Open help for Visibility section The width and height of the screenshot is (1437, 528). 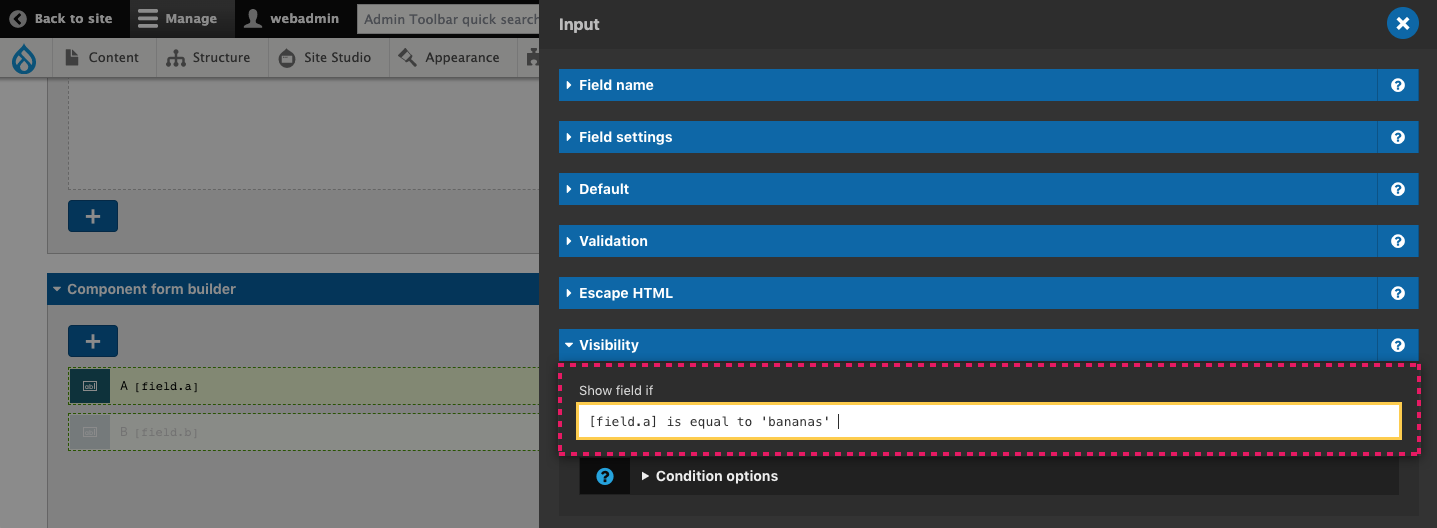[x=1397, y=345]
